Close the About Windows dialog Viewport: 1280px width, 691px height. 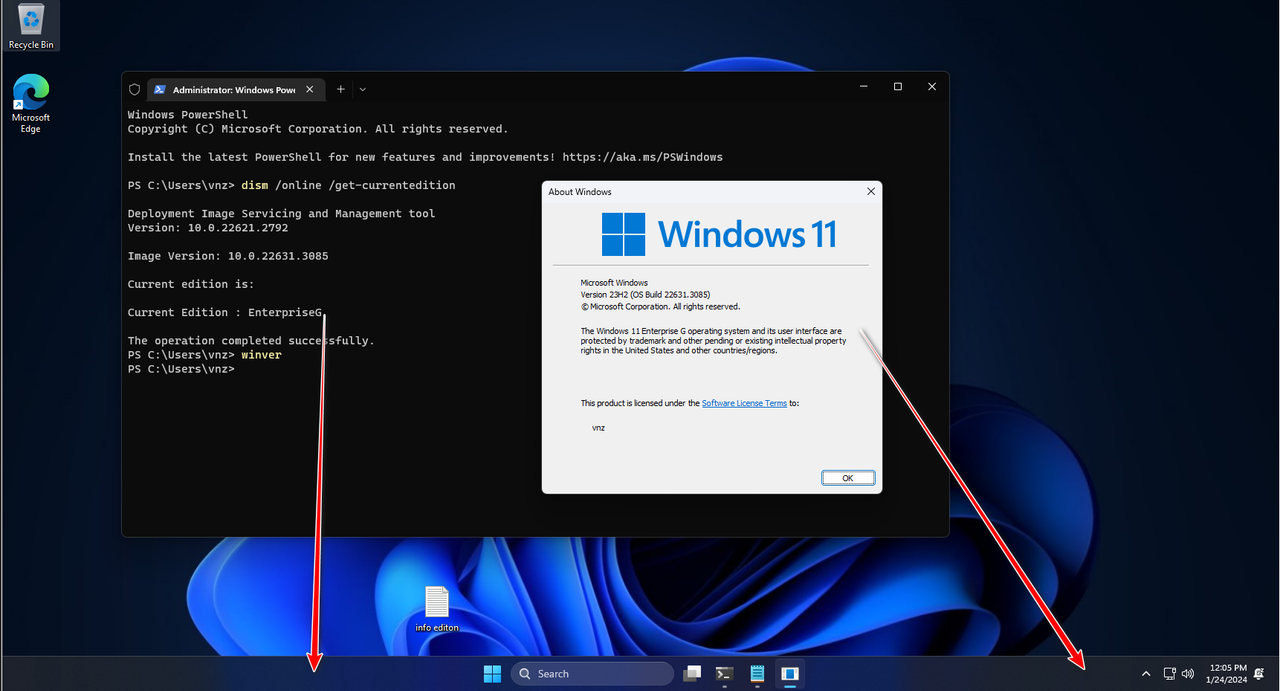point(871,191)
